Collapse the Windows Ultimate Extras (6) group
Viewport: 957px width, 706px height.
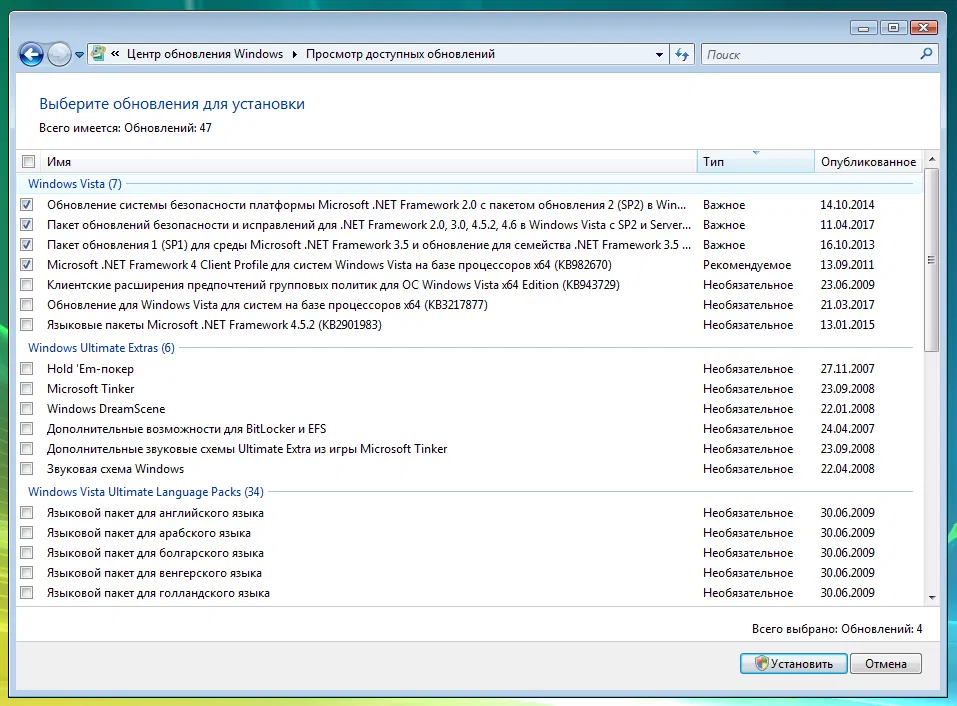point(101,348)
